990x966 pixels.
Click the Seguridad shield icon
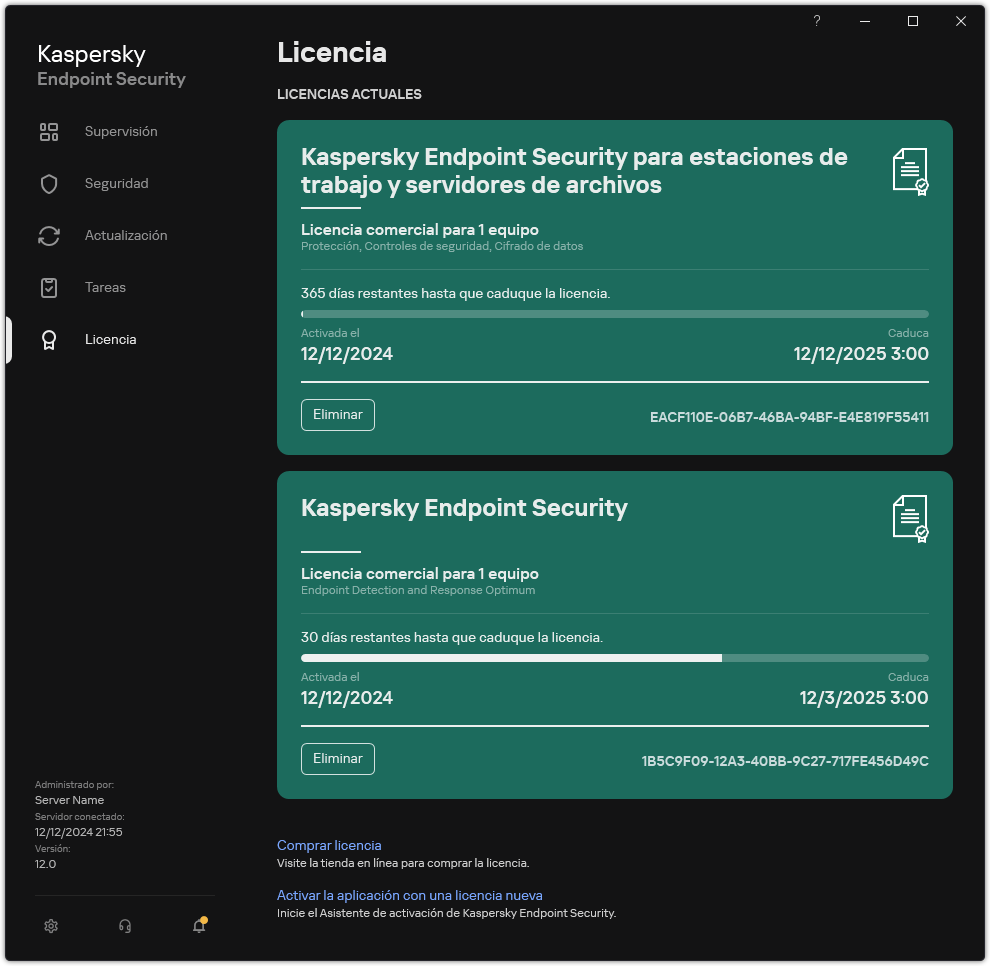49,184
